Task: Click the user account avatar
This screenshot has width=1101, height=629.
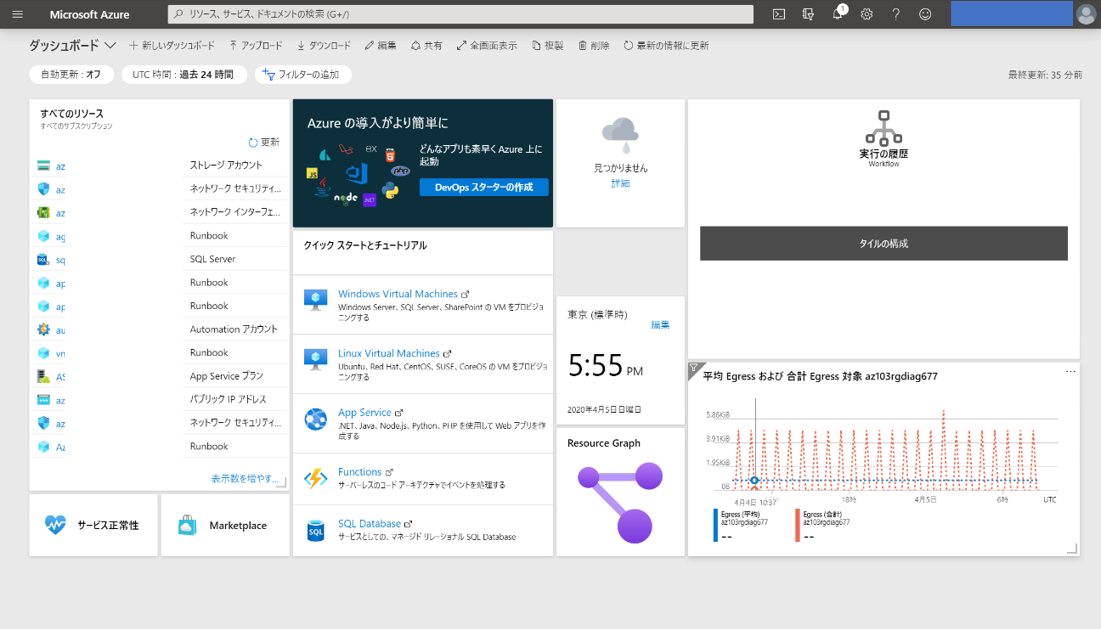Action: pyautogui.click(x=1086, y=14)
